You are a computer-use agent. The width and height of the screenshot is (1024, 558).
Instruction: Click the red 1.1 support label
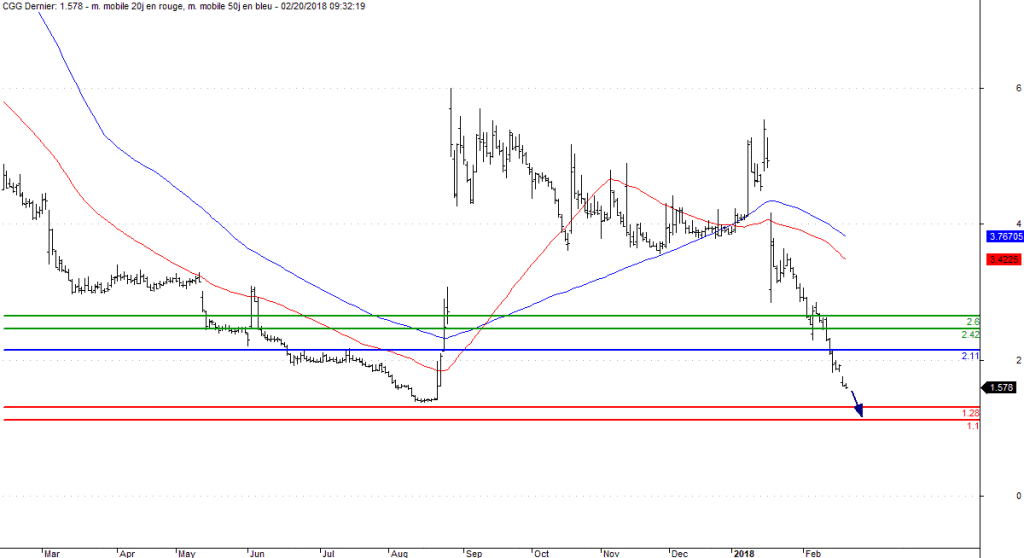(973, 426)
